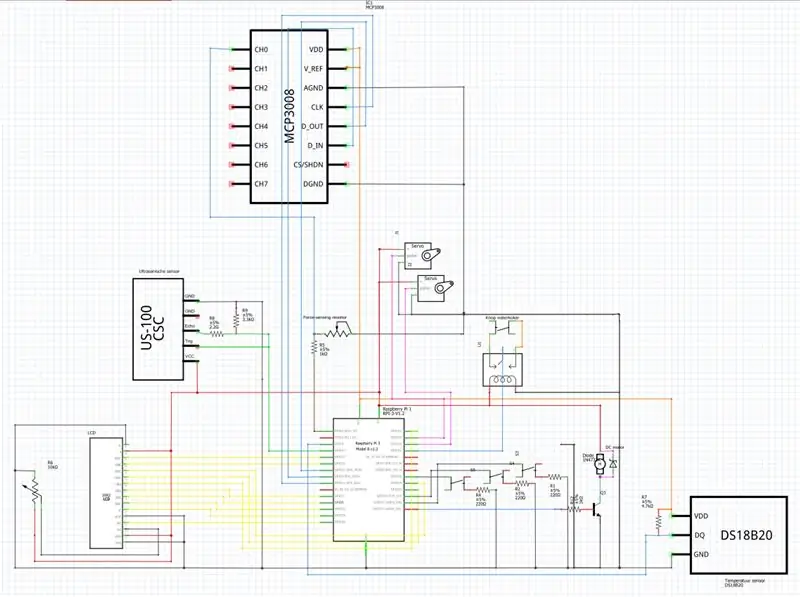Select the "Ultrasonische sensor" caption
The height and width of the screenshot is (597, 800).
pos(159,271)
